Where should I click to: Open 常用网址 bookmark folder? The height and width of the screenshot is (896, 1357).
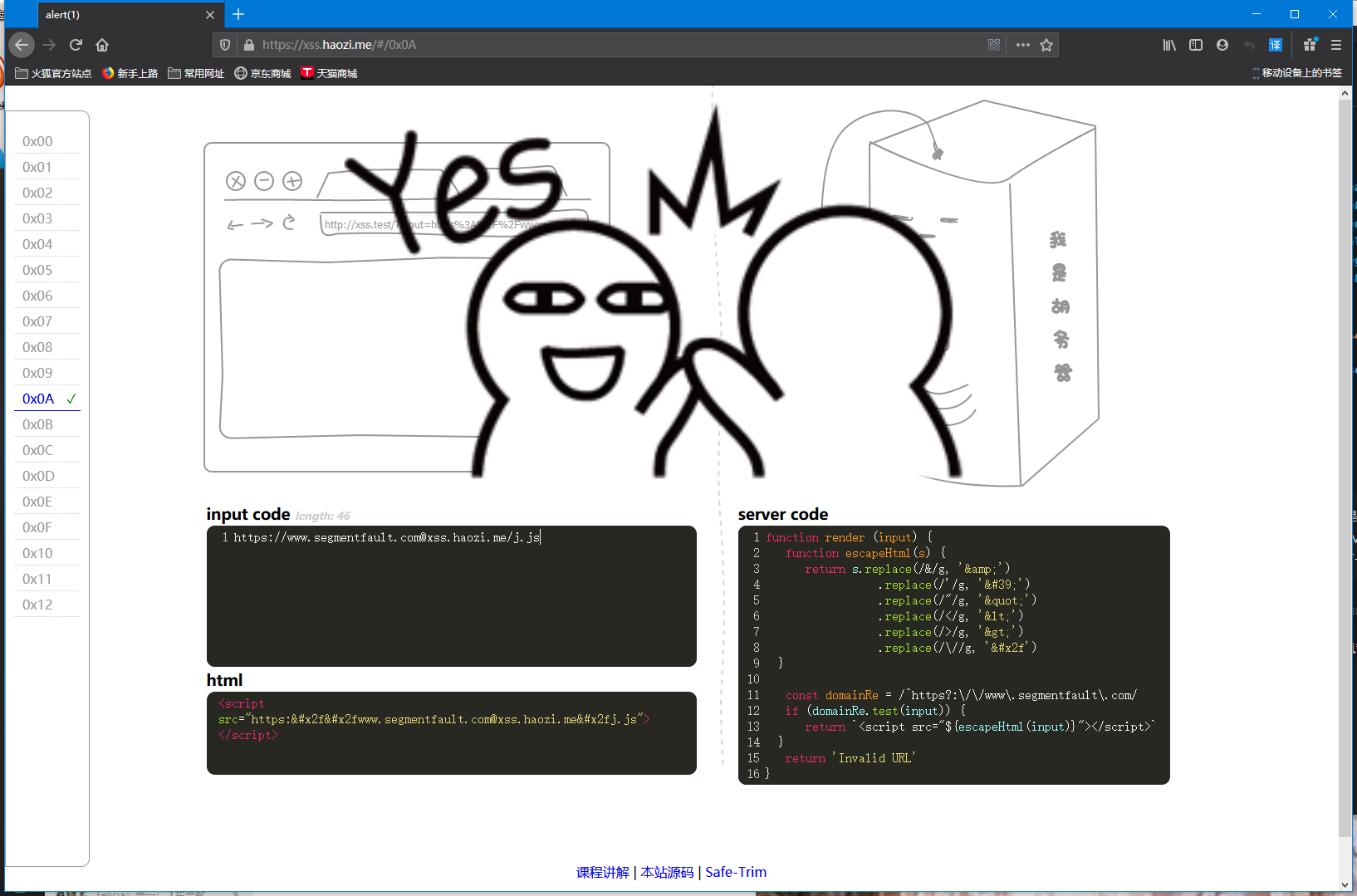coord(196,73)
